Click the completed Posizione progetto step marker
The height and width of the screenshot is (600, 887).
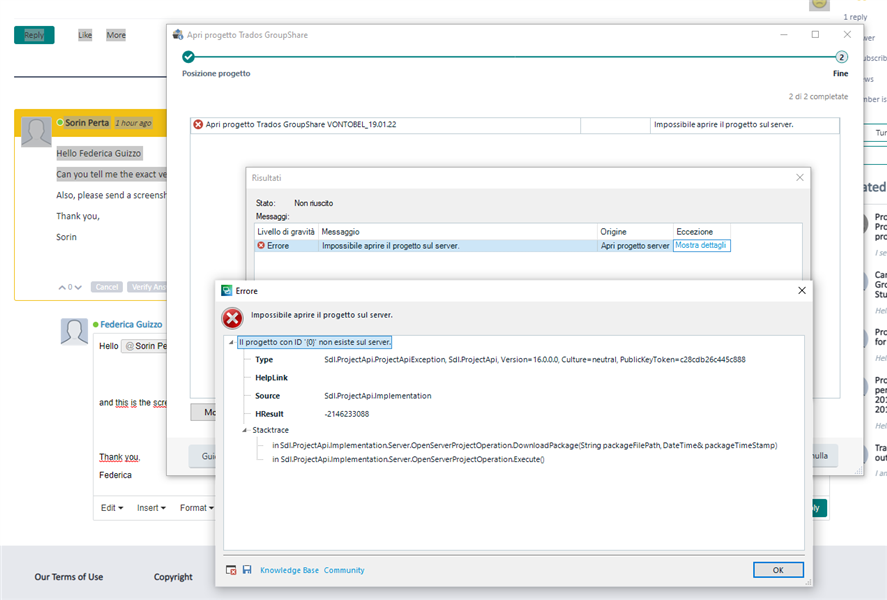[x=188, y=57]
